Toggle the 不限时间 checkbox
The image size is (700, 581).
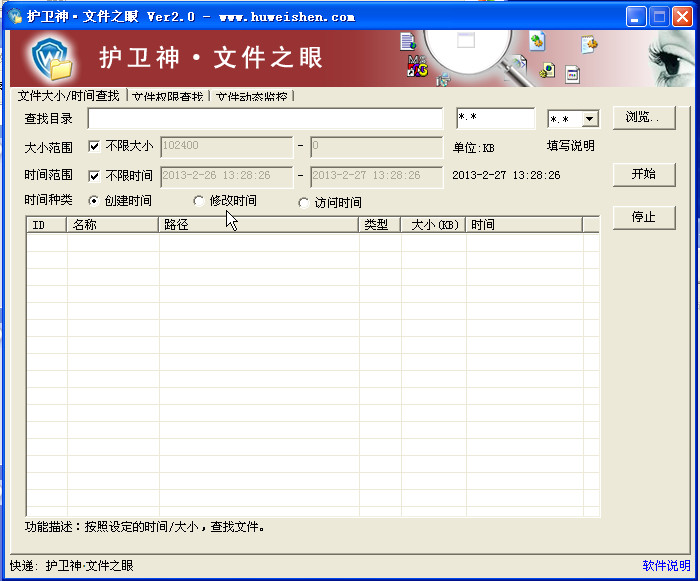pyautogui.click(x=94, y=176)
